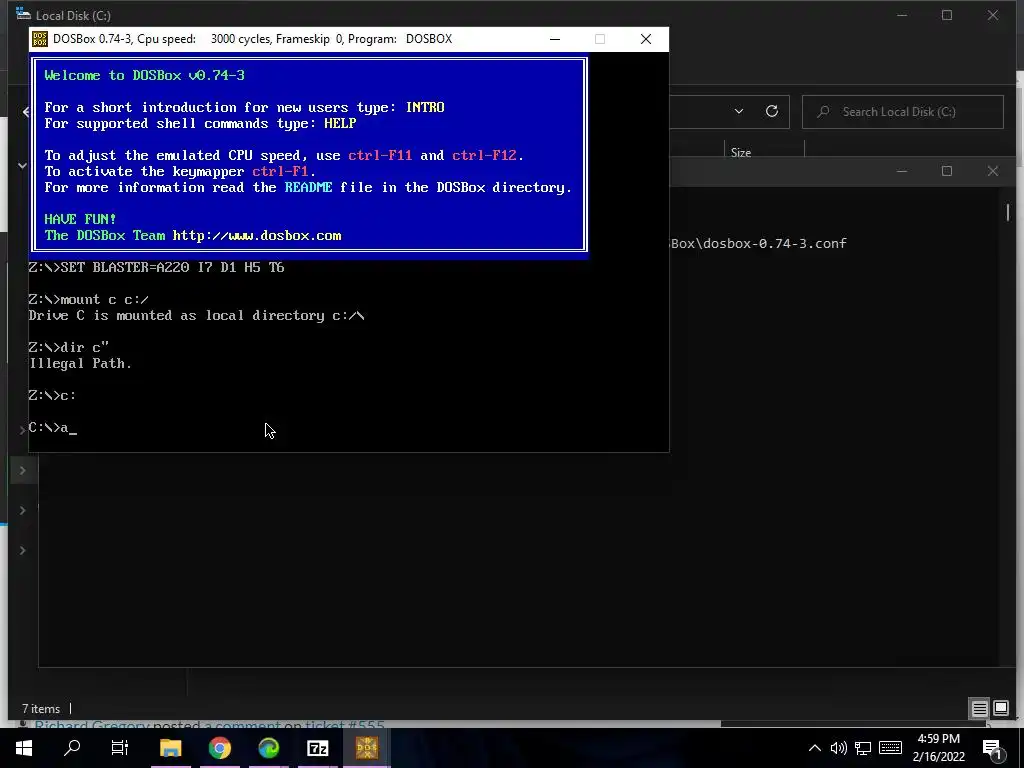
Task: Show hidden system tray icons
Action: (x=814, y=748)
